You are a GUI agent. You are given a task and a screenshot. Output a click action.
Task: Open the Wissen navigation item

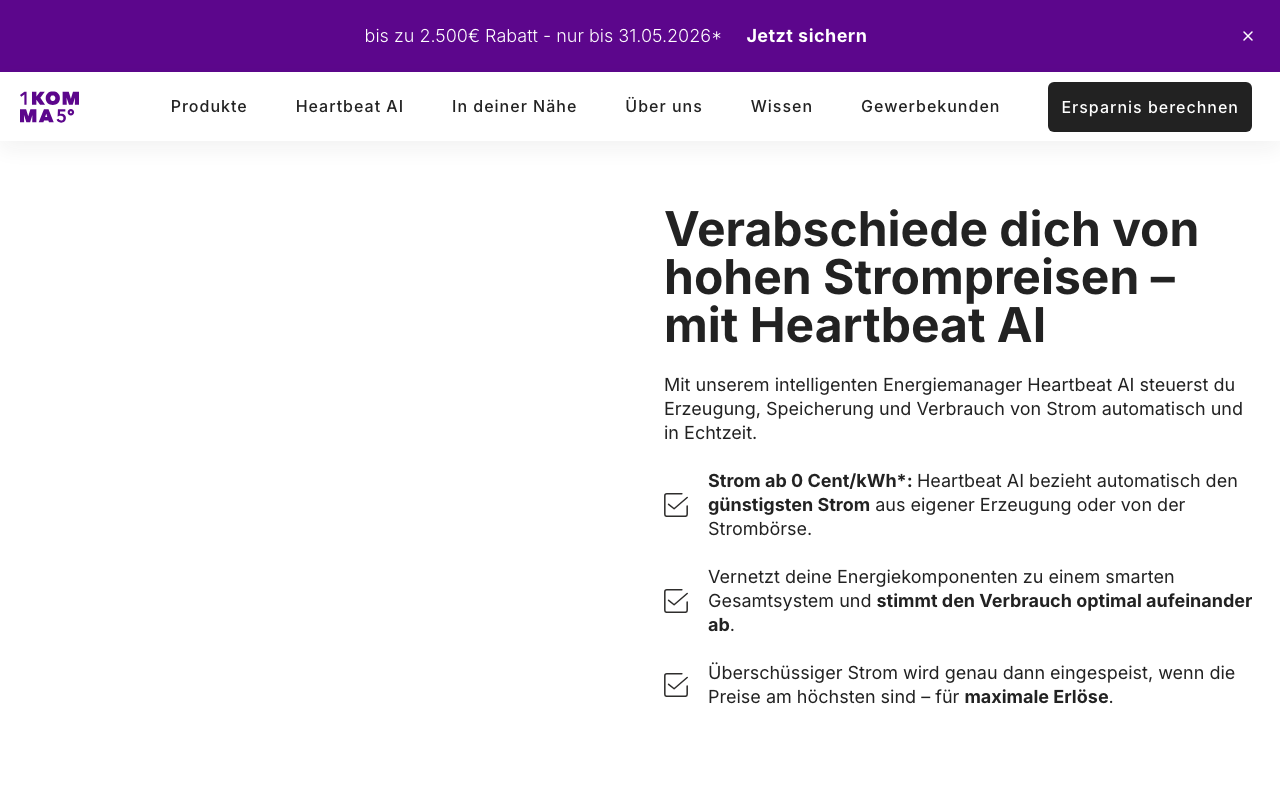(782, 106)
